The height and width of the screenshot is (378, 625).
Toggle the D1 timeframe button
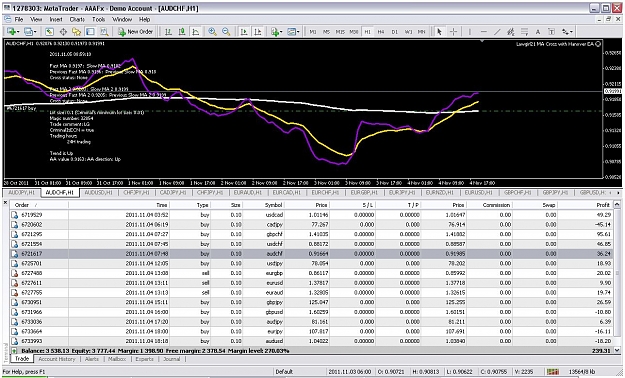click(x=394, y=32)
